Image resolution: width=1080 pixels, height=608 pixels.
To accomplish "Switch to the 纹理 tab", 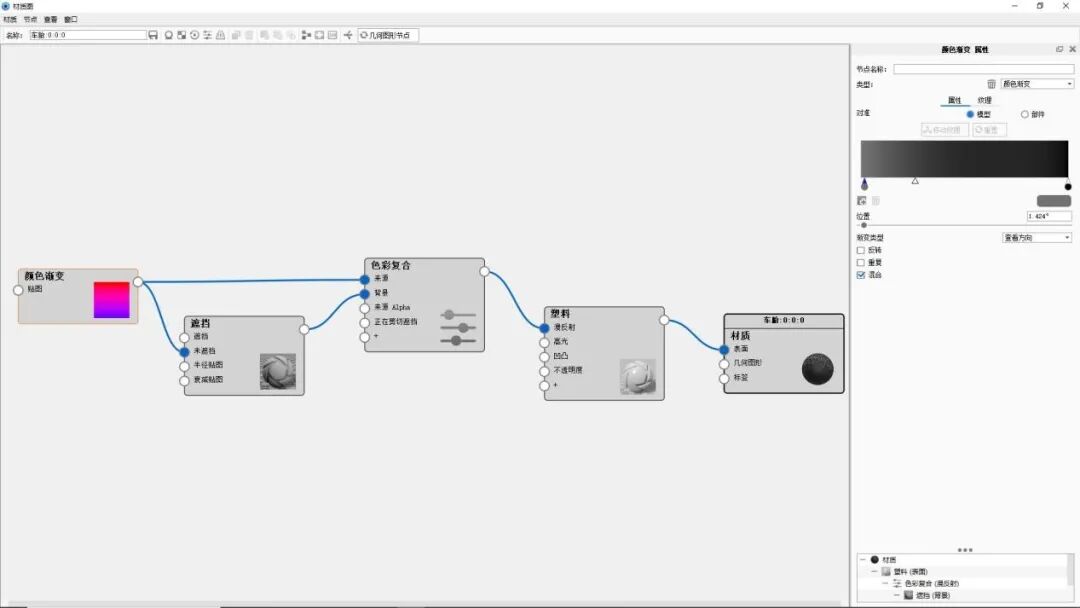I will click(x=984, y=99).
